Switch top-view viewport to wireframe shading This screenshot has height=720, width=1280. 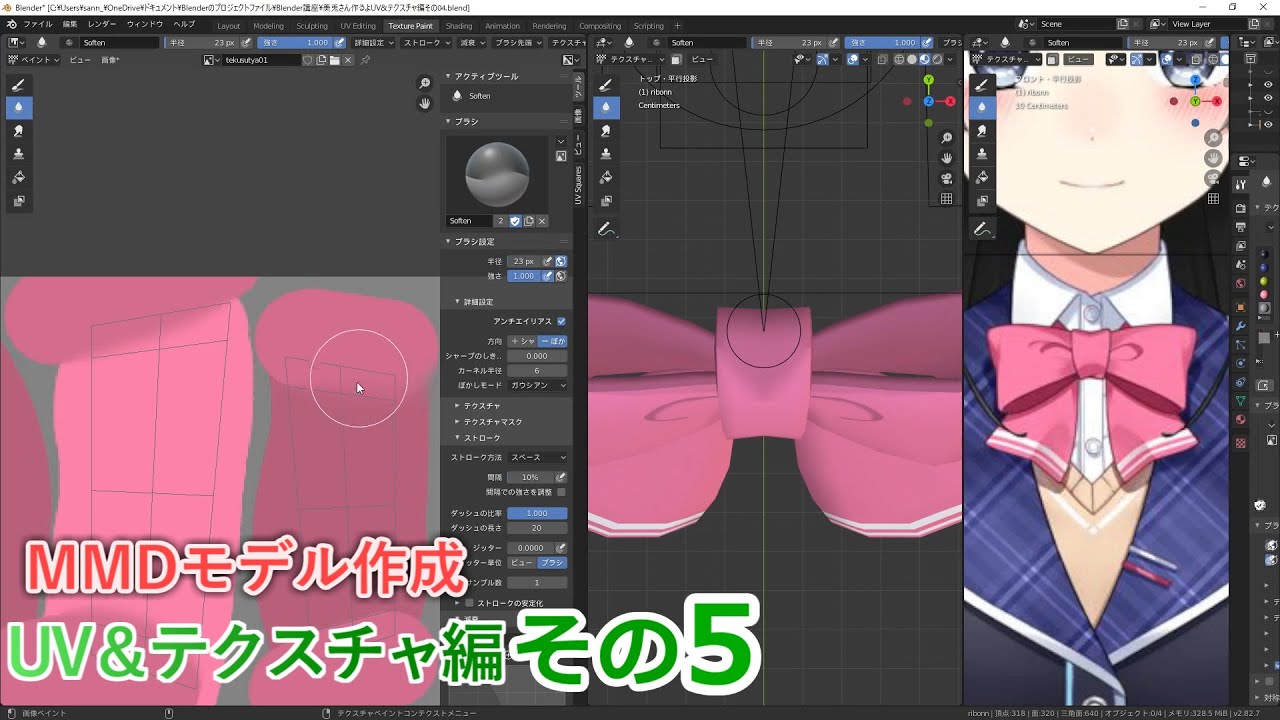pos(899,59)
